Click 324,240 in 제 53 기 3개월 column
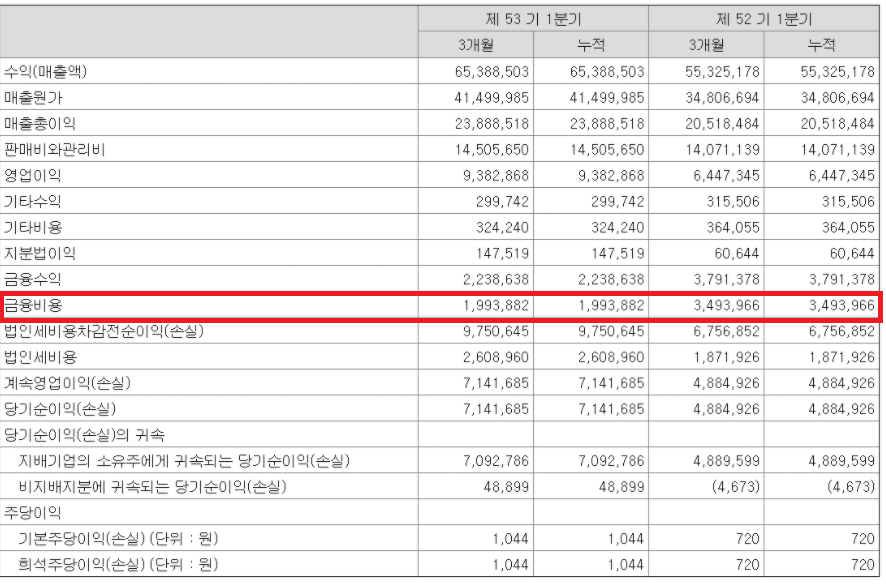 (x=502, y=228)
